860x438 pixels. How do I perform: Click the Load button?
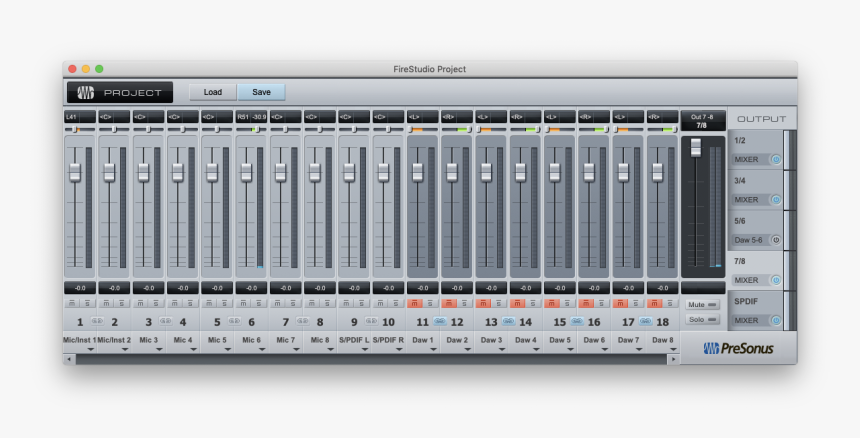(x=213, y=92)
